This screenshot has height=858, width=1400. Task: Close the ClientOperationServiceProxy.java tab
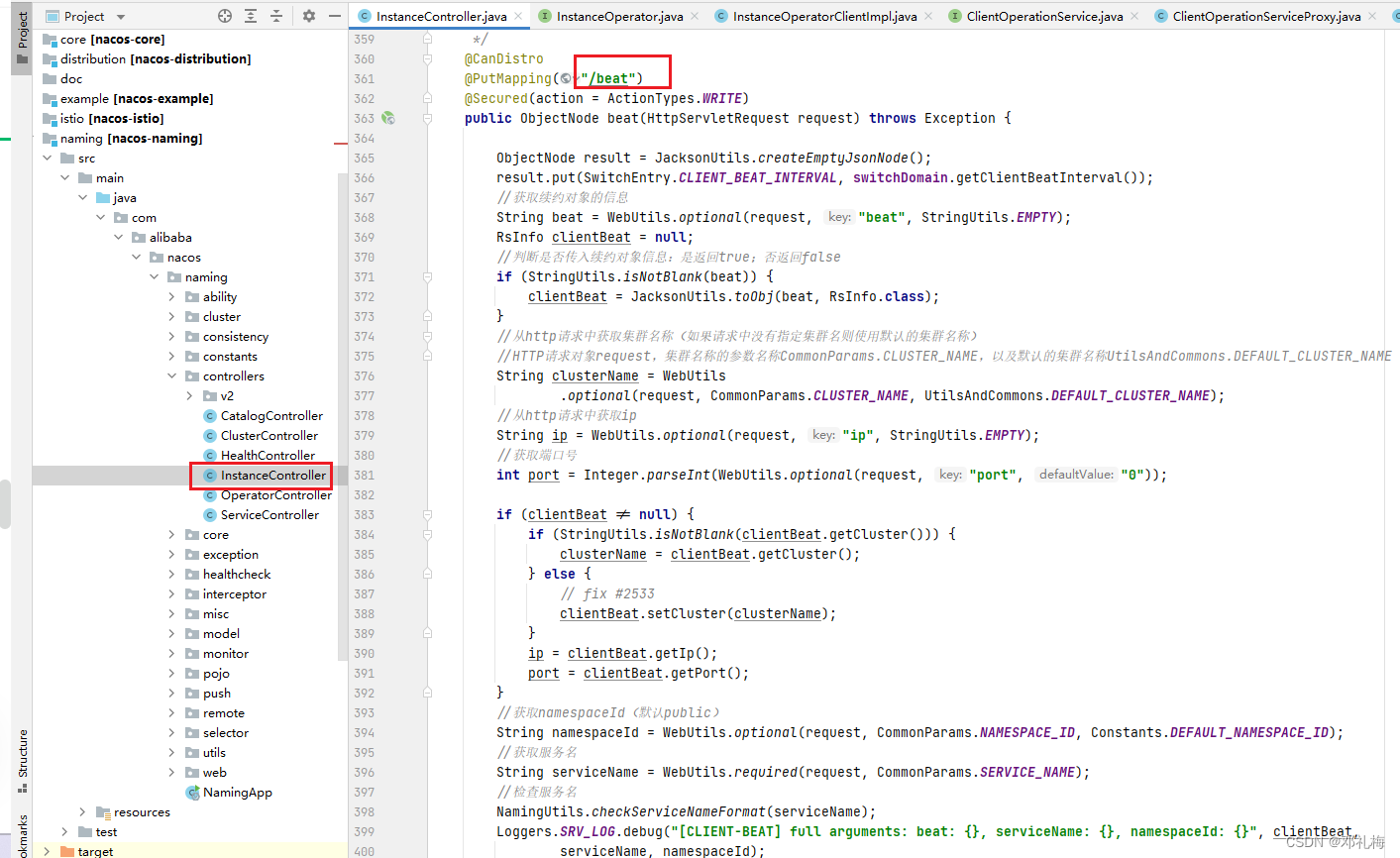coord(1371,17)
